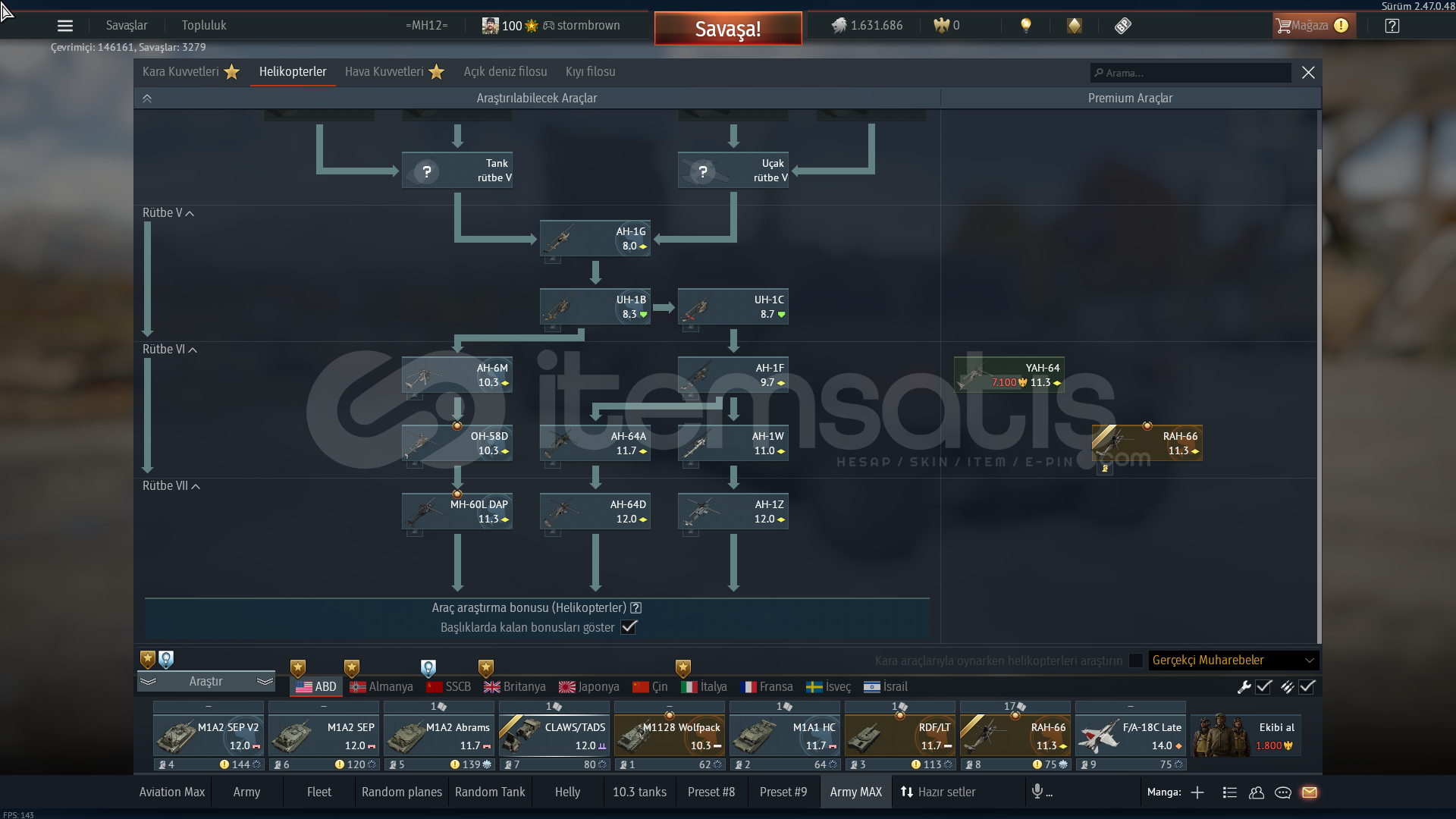Click the wrench auto-repair icon
The image size is (1456, 819).
(x=1244, y=687)
